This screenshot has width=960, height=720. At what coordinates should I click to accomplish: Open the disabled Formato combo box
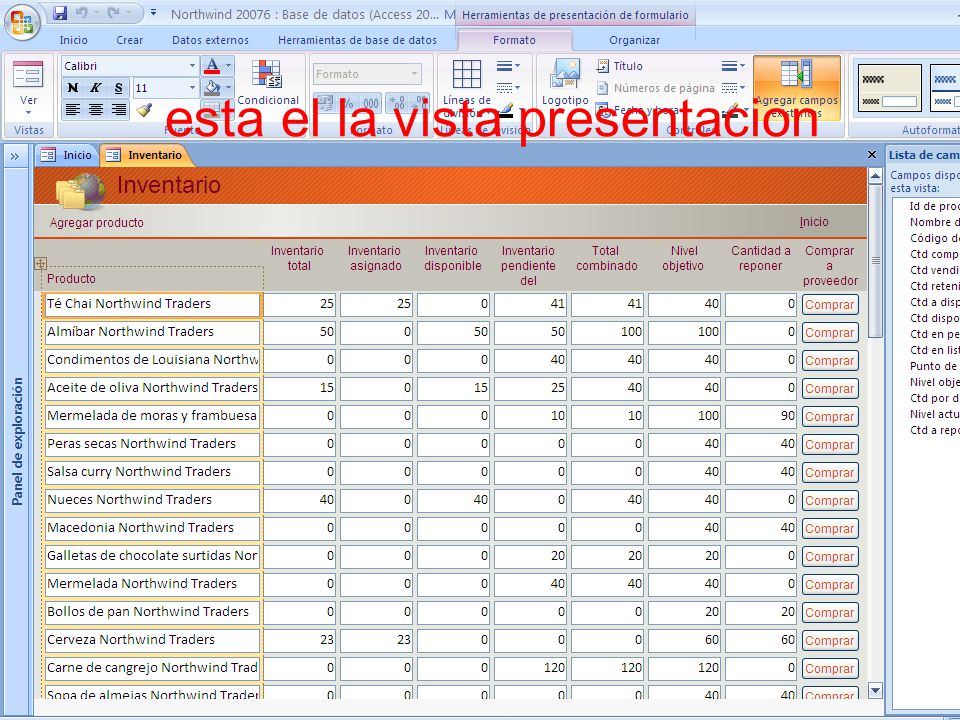[367, 74]
